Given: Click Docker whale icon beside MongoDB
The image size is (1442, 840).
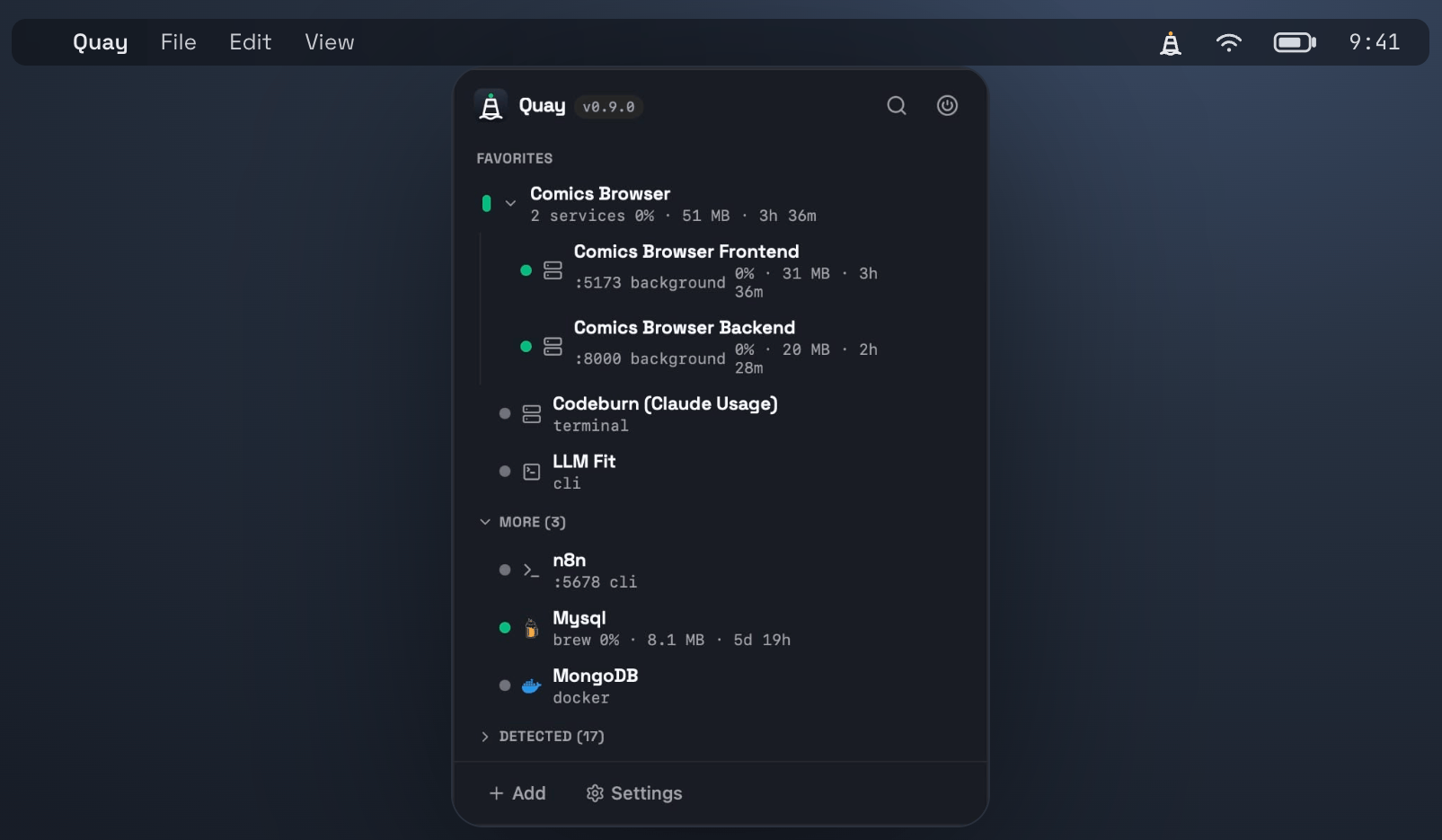Looking at the screenshot, I should click(x=531, y=685).
